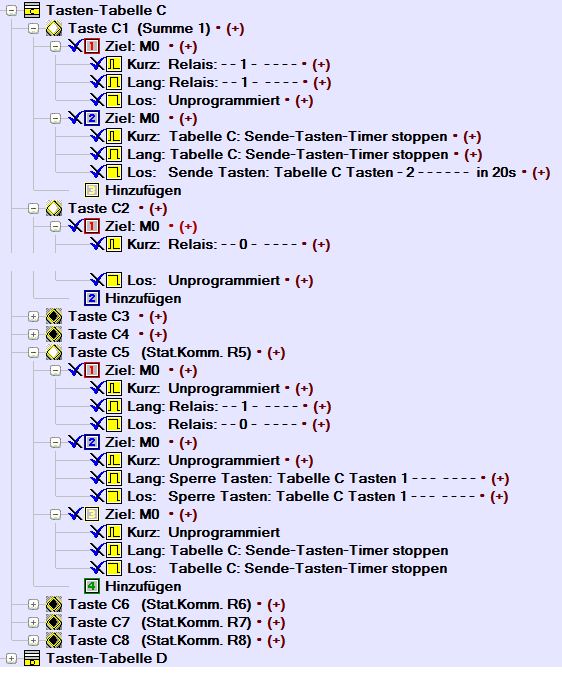Collapse the Tasten-Tabelle C tree

(11, 10)
